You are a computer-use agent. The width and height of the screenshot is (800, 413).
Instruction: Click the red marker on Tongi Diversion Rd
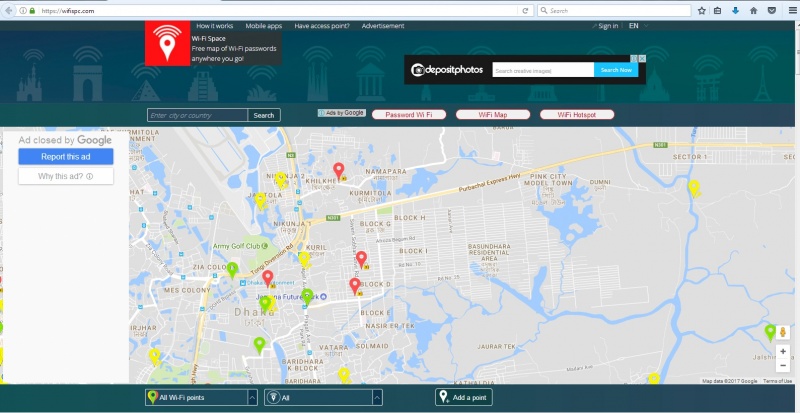pos(268,278)
